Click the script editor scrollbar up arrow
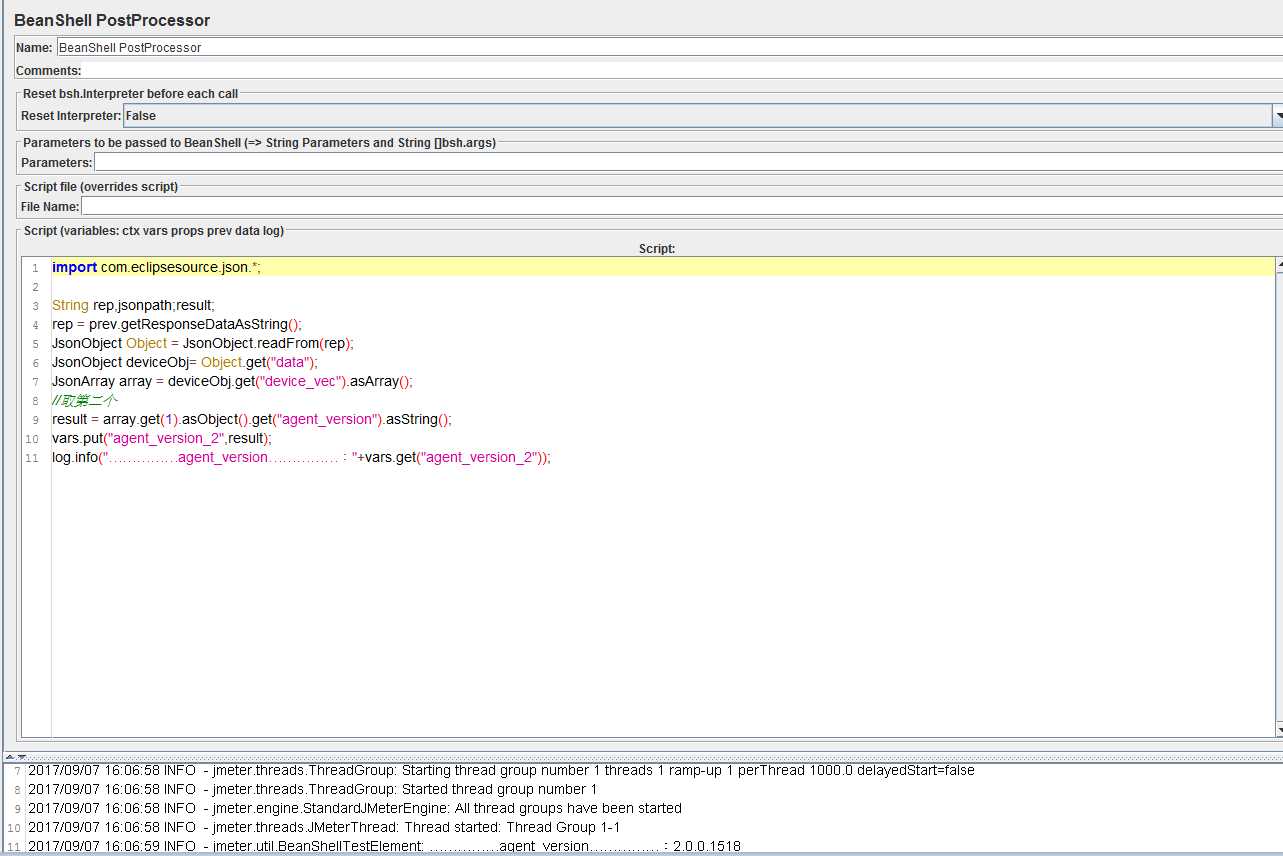 pos(1278,266)
